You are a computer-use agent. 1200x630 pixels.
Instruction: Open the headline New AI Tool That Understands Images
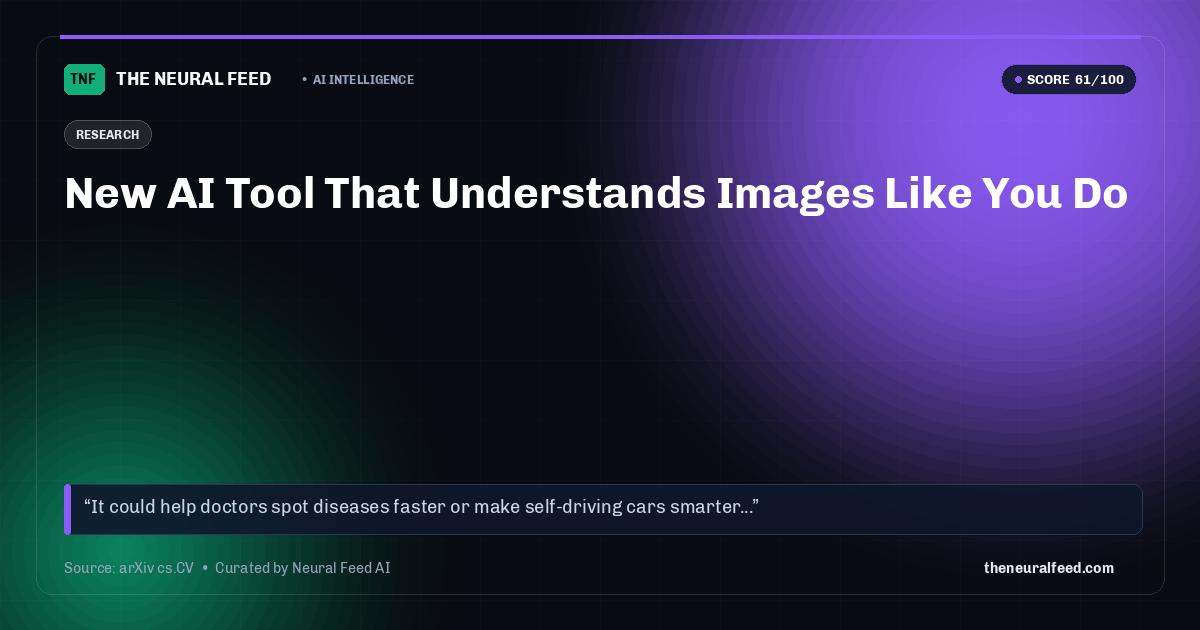[x=596, y=194]
